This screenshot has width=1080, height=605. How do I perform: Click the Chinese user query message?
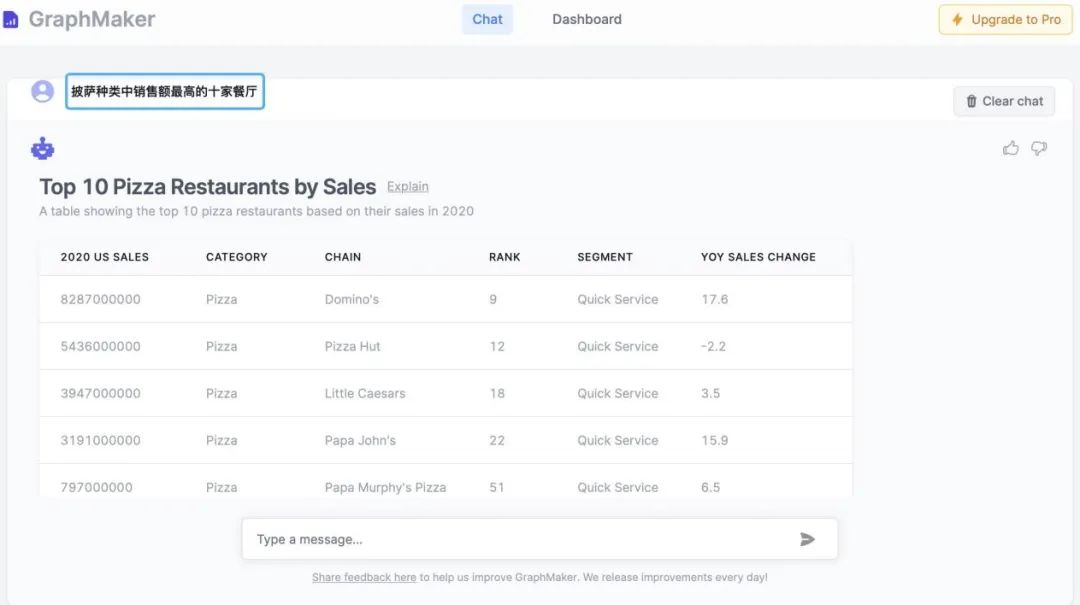(x=165, y=91)
